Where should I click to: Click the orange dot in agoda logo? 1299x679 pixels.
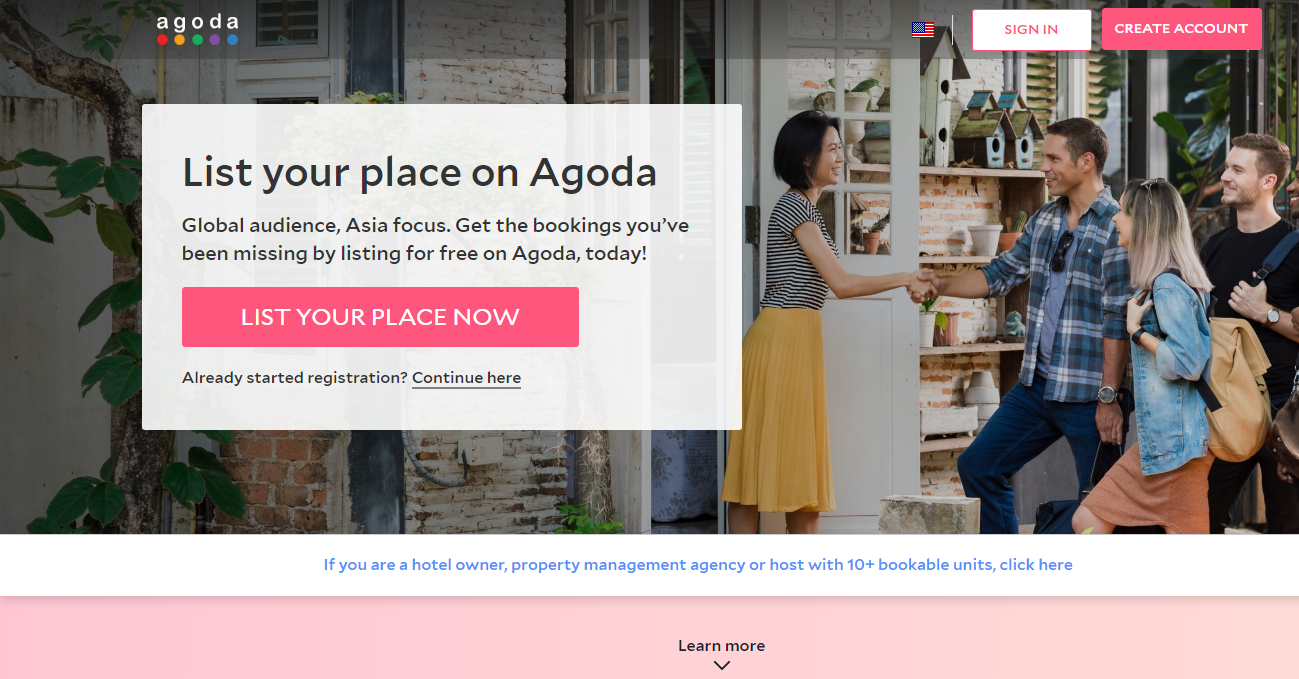pyautogui.click(x=180, y=40)
